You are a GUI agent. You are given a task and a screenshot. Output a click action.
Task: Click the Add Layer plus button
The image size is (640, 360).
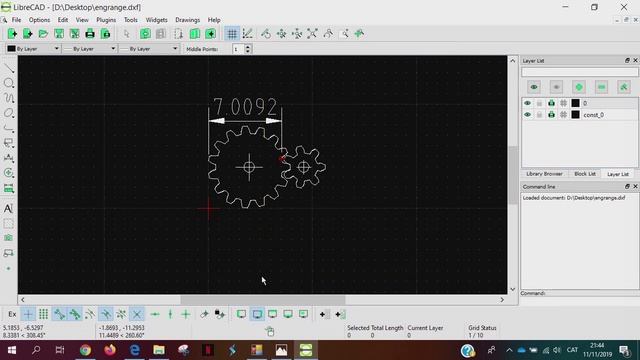pos(579,87)
